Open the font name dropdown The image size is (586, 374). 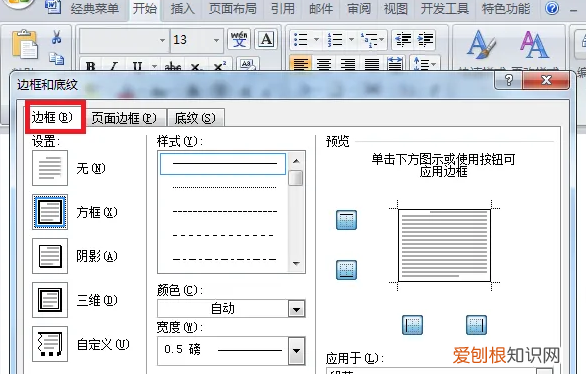162,40
